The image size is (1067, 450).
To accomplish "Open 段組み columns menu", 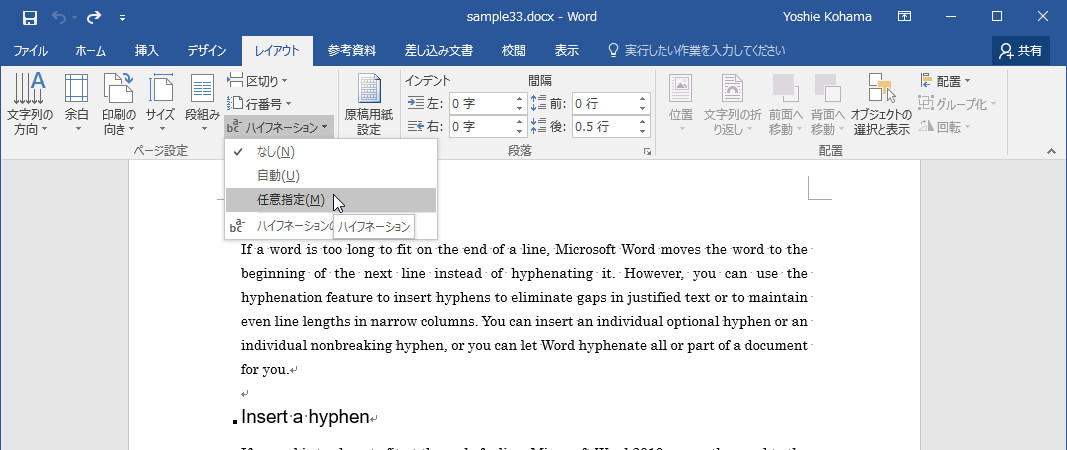I will tap(203, 103).
